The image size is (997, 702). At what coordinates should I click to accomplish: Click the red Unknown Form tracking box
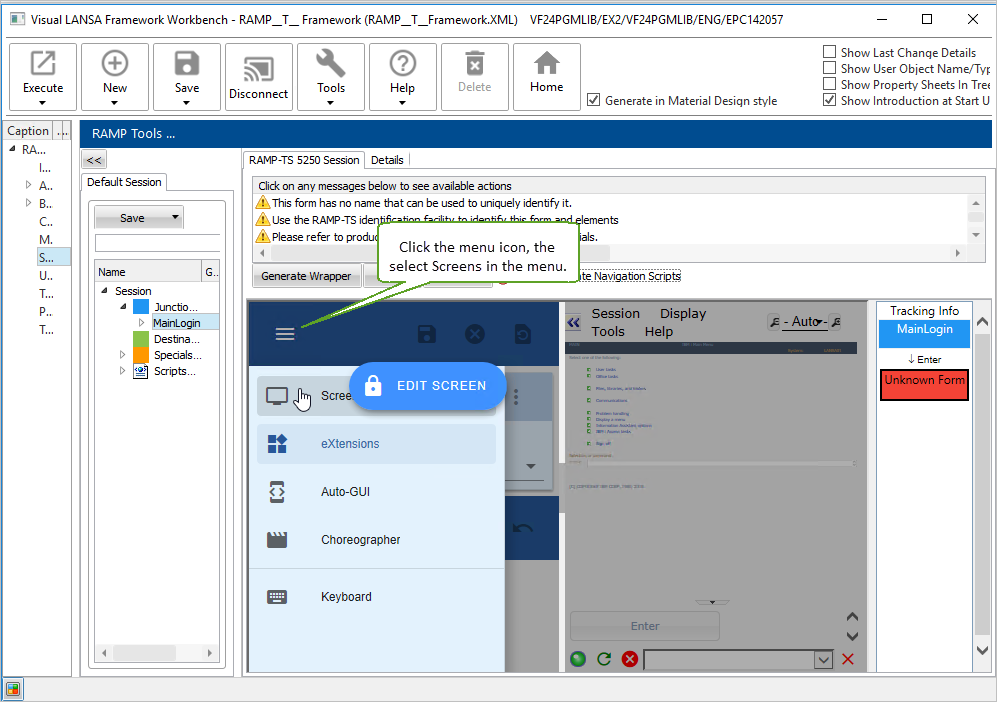point(924,385)
